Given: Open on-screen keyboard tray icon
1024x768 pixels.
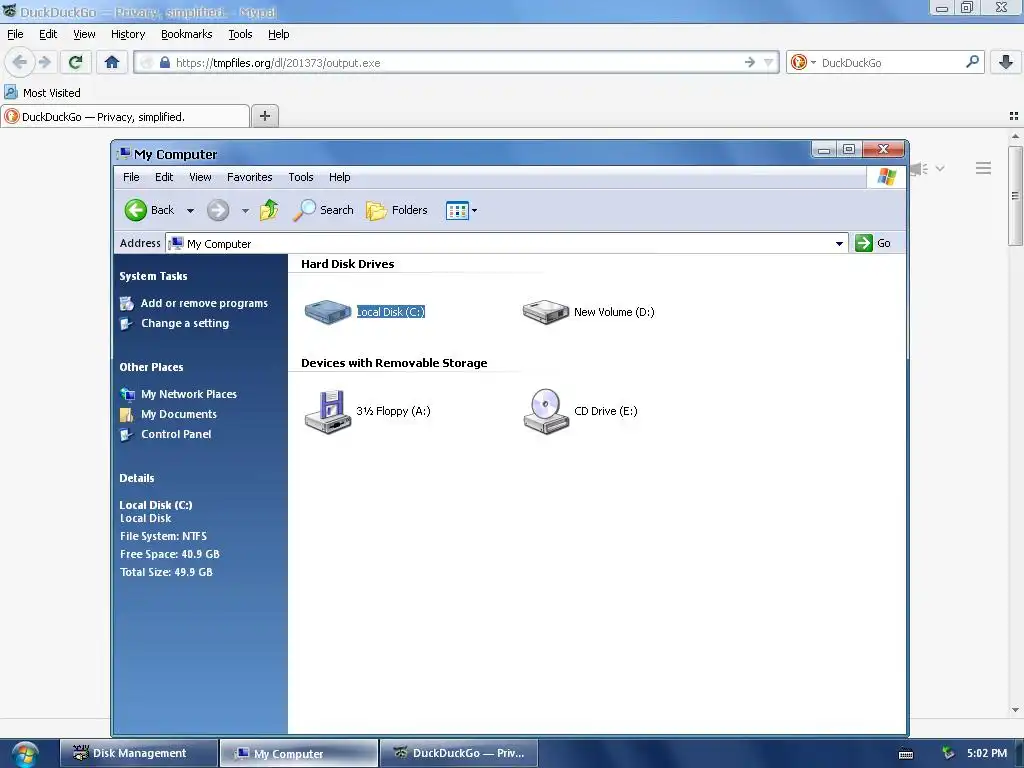Looking at the screenshot, I should tap(906, 754).
